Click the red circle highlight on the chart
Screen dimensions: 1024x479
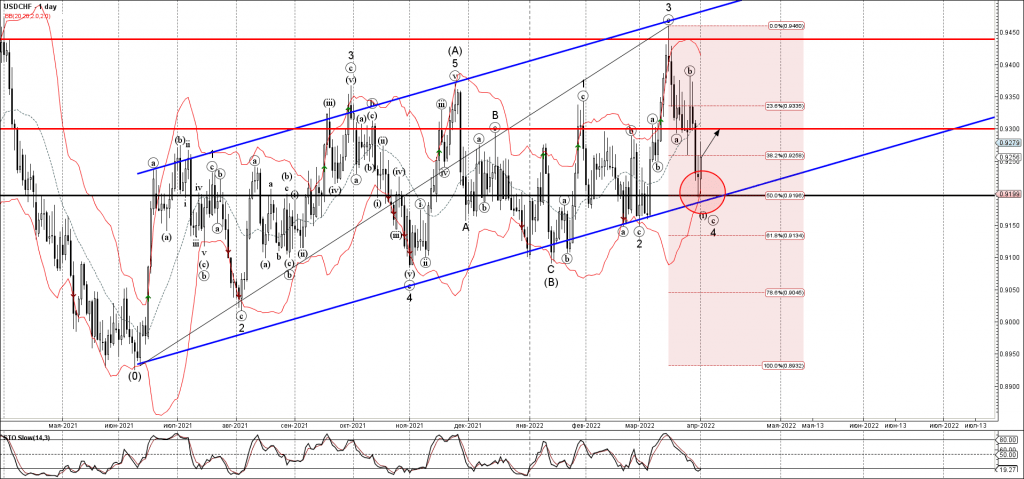(x=702, y=190)
